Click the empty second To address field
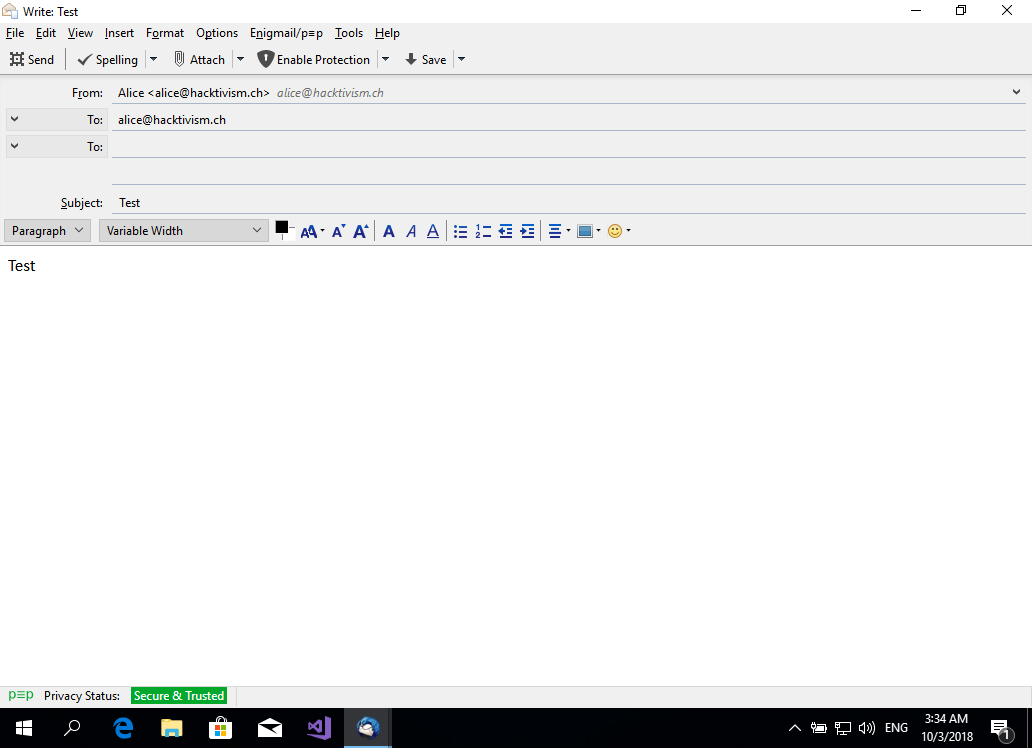This screenshot has width=1032, height=748. 569,146
